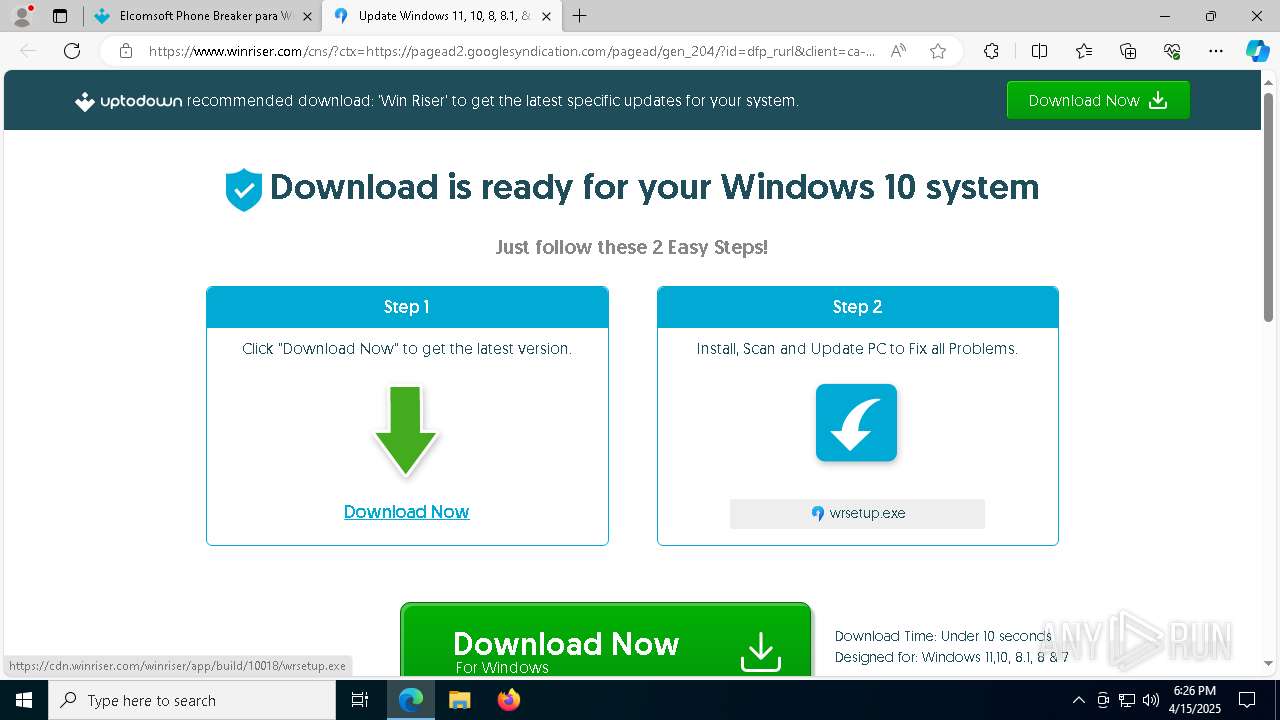1280x720 pixels.
Task: Click the Step 2 header
Action: [857, 307]
